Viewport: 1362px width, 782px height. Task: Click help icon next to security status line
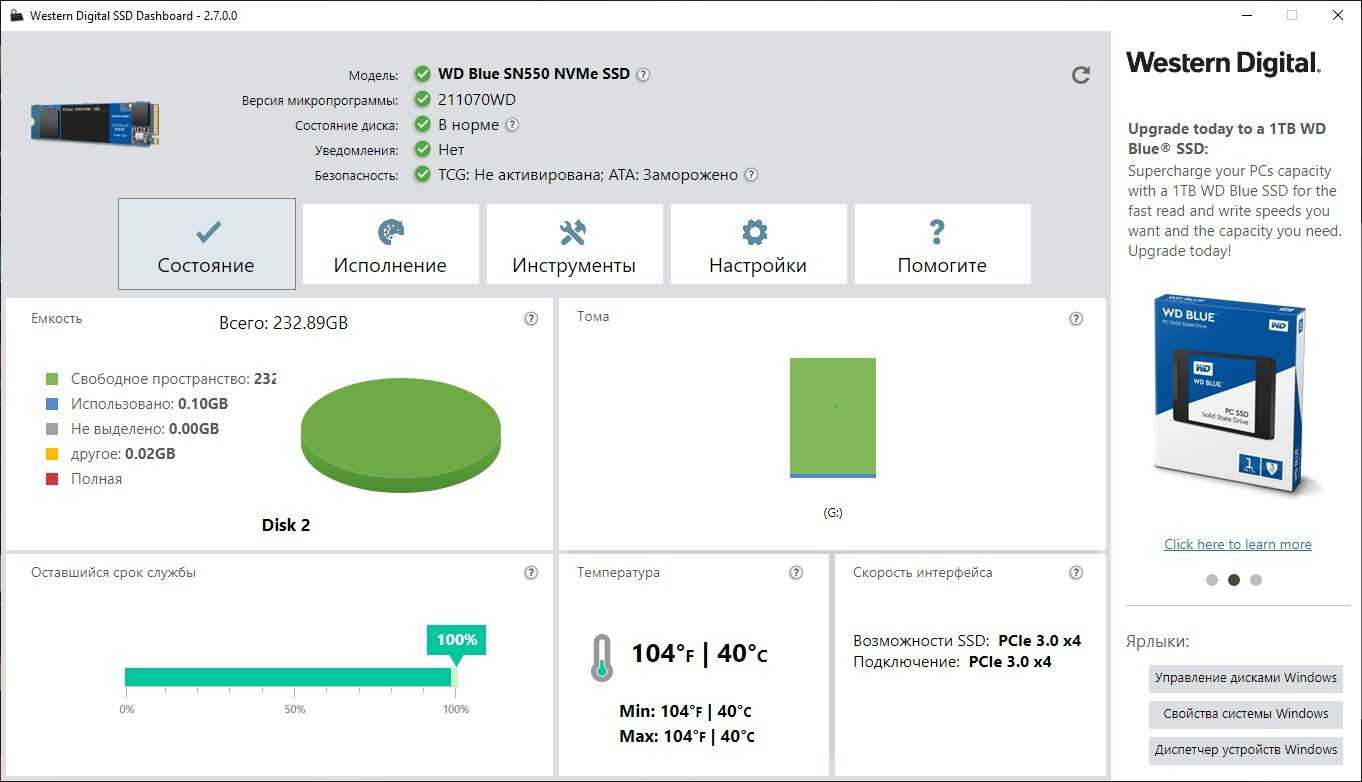click(751, 175)
